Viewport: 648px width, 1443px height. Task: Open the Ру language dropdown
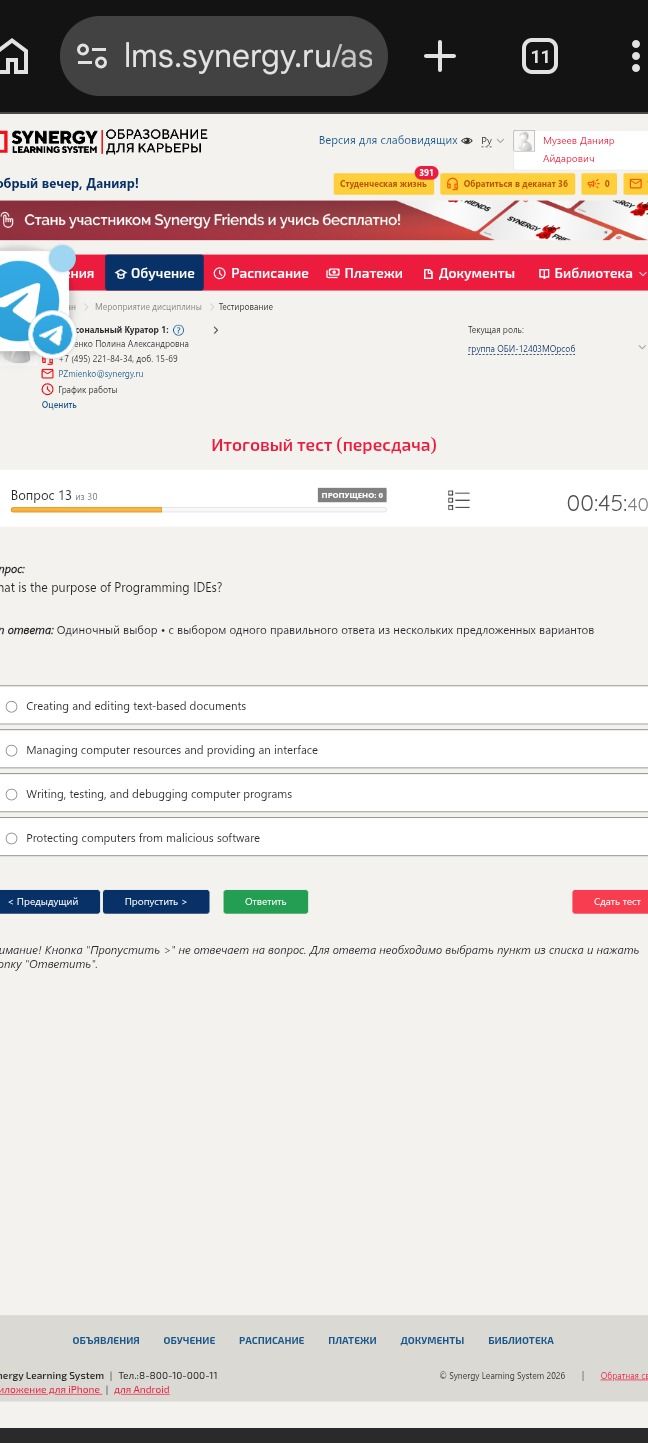pyautogui.click(x=492, y=141)
